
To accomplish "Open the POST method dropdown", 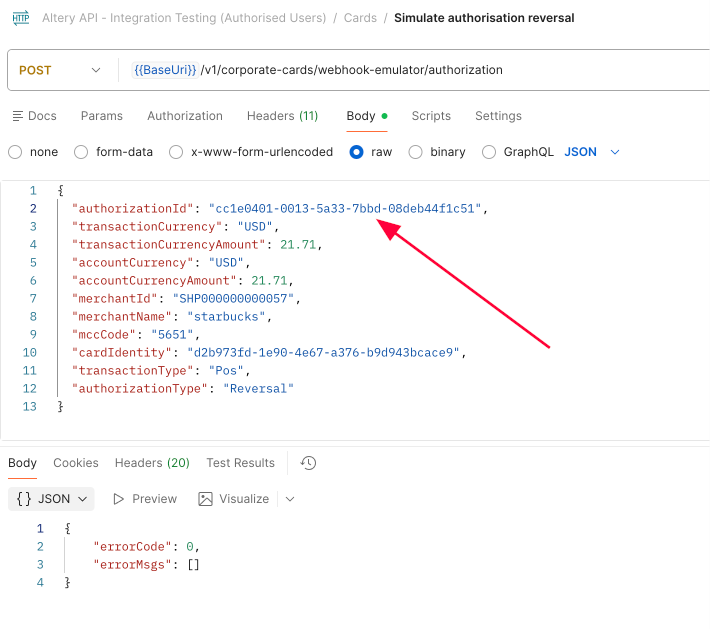I will (x=59, y=70).
